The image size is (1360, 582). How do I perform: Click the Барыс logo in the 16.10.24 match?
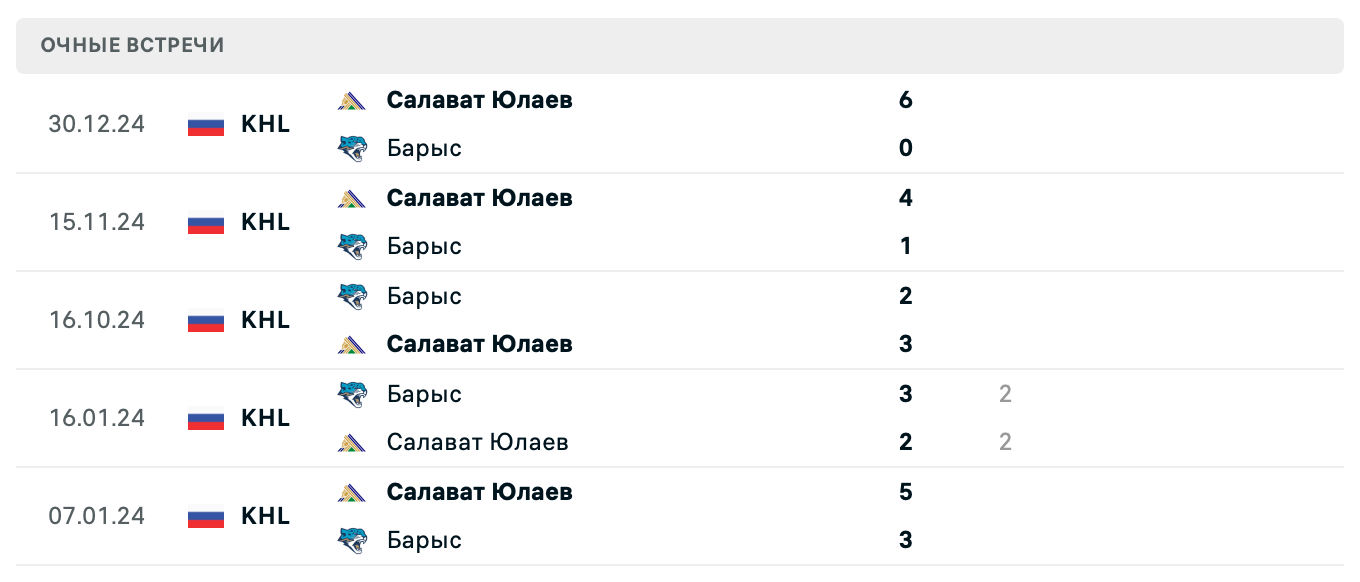[352, 296]
